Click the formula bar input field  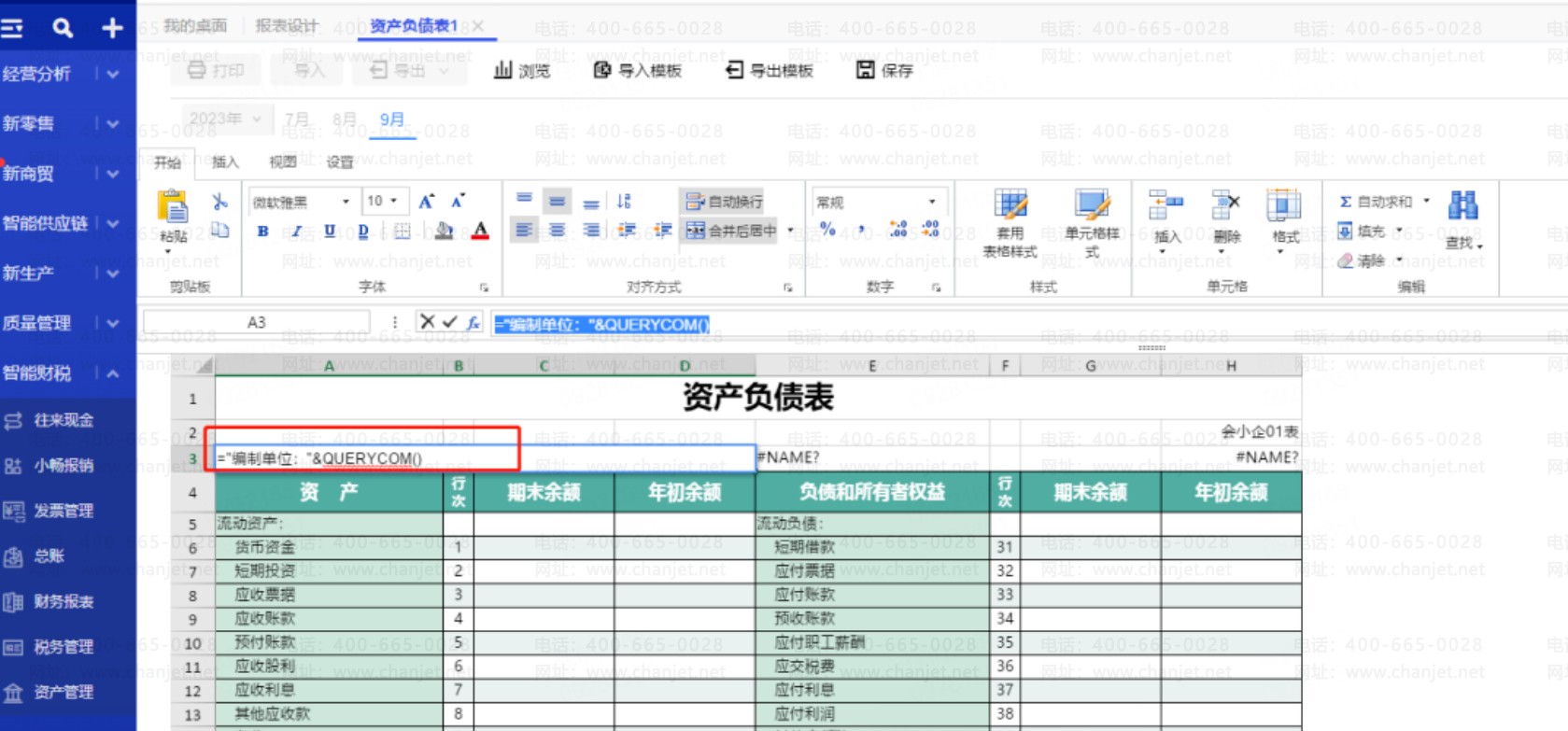pyautogui.click(x=1027, y=324)
